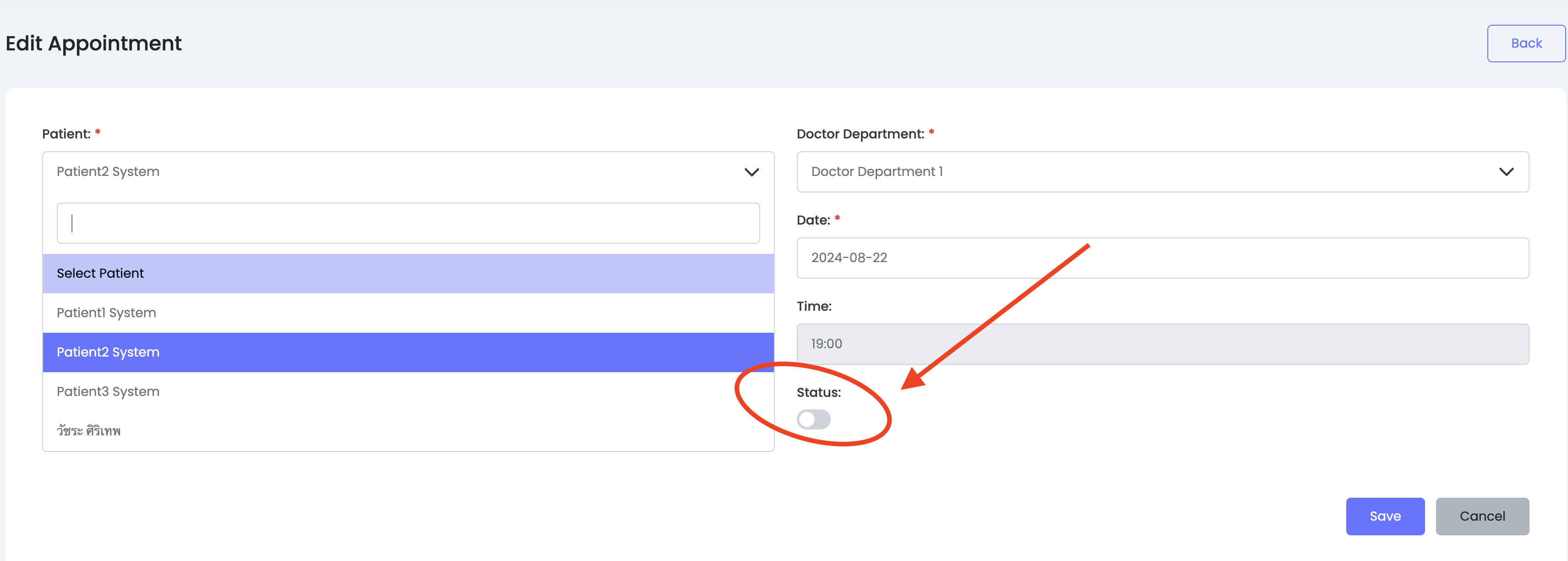Select Patient1 System from the list
The height and width of the screenshot is (561, 1568).
408,313
